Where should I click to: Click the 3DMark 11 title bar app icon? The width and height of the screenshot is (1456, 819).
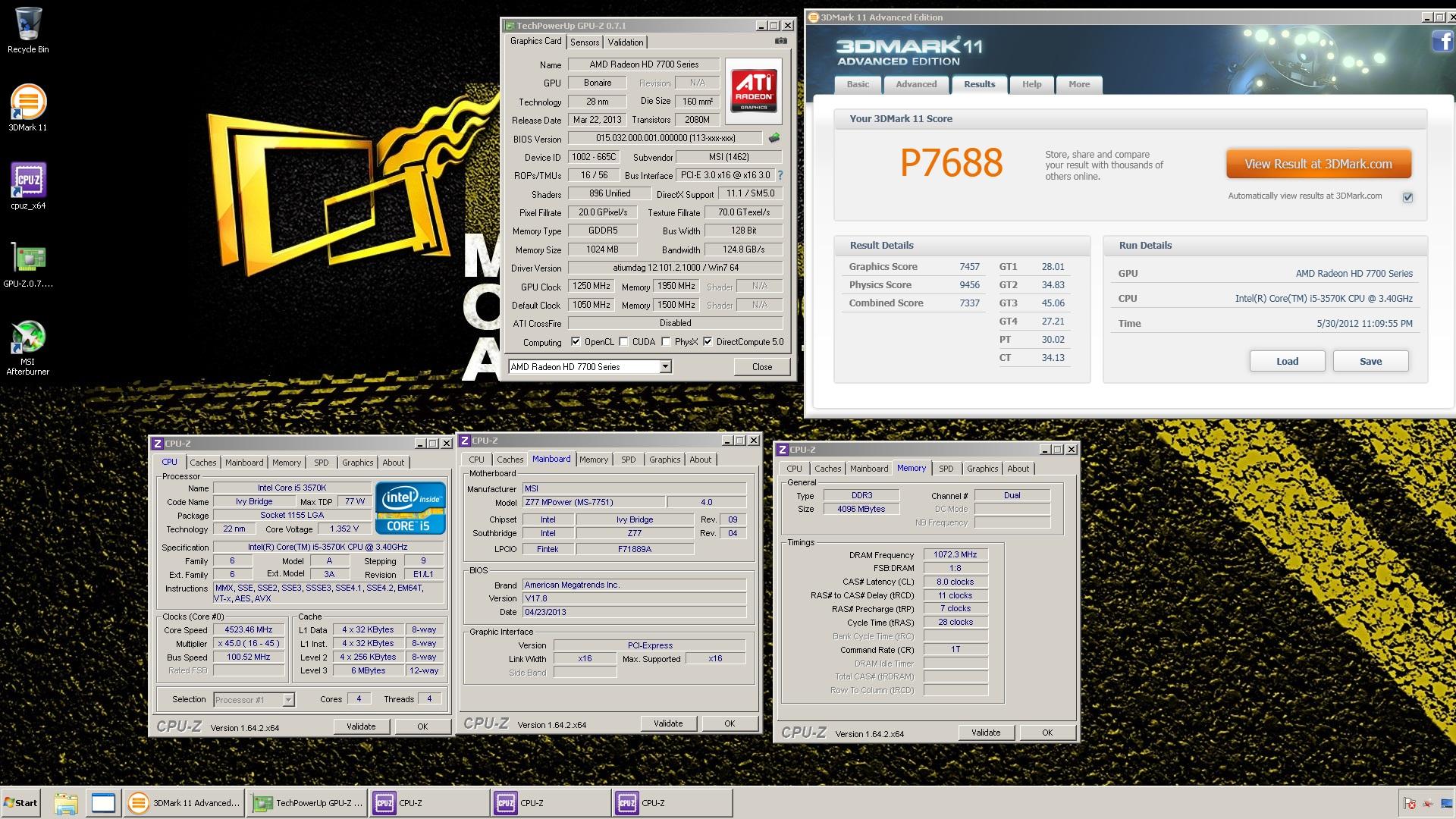[814, 17]
